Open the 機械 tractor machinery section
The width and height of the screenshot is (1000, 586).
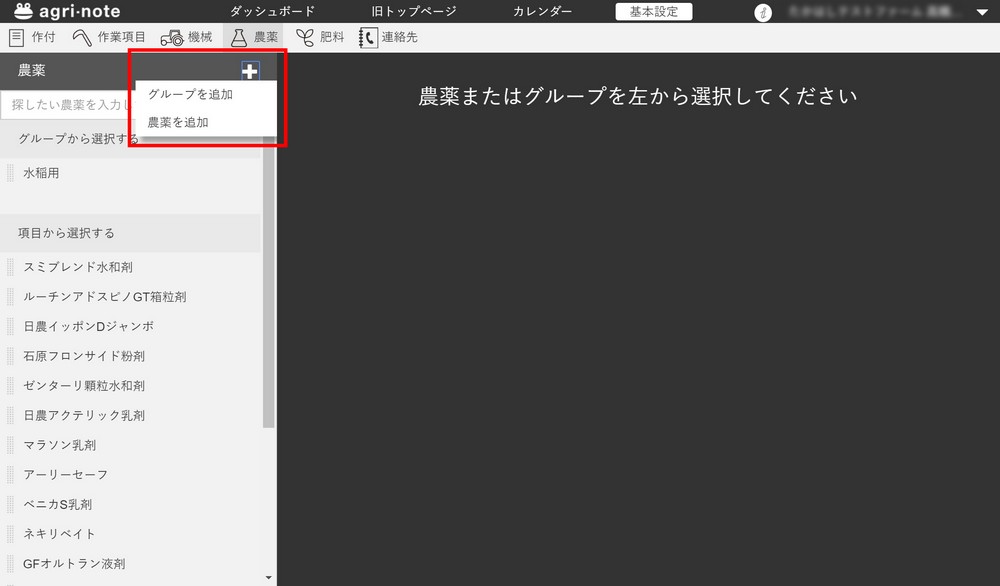pos(171,37)
